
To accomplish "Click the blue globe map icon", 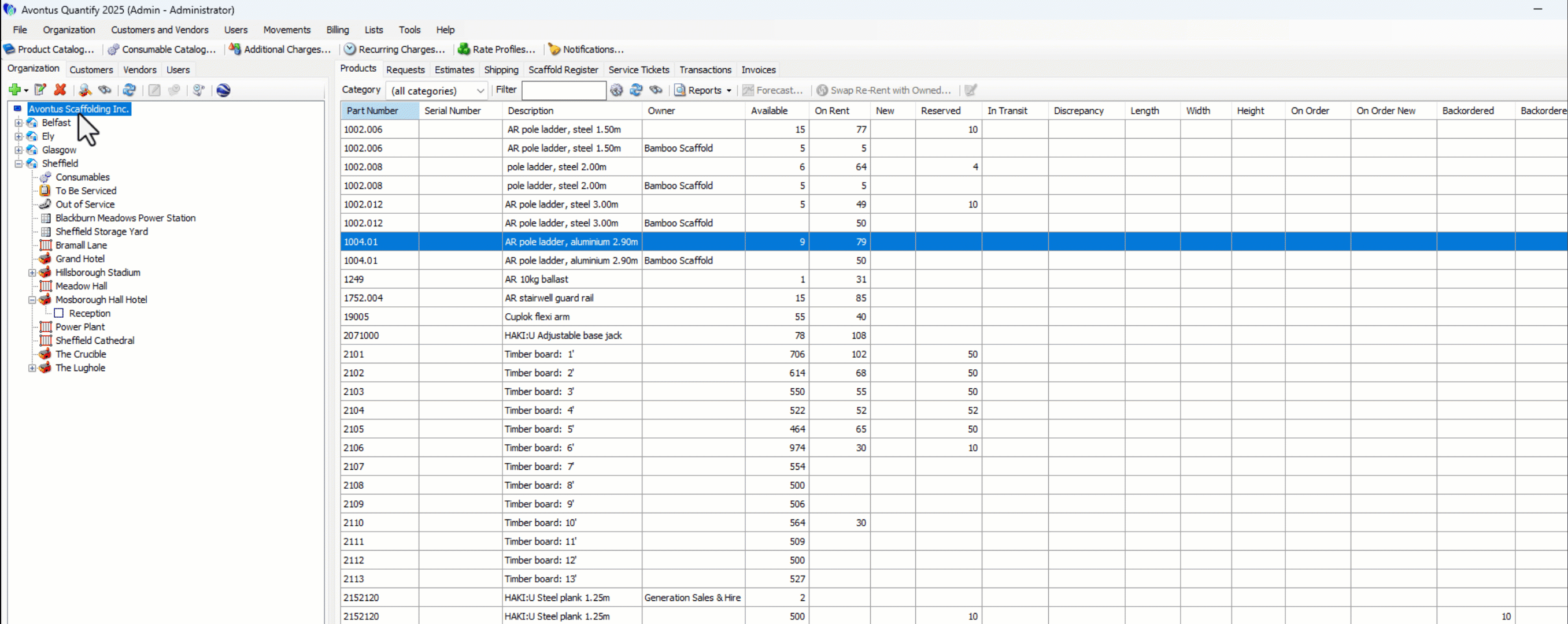I will [x=223, y=90].
